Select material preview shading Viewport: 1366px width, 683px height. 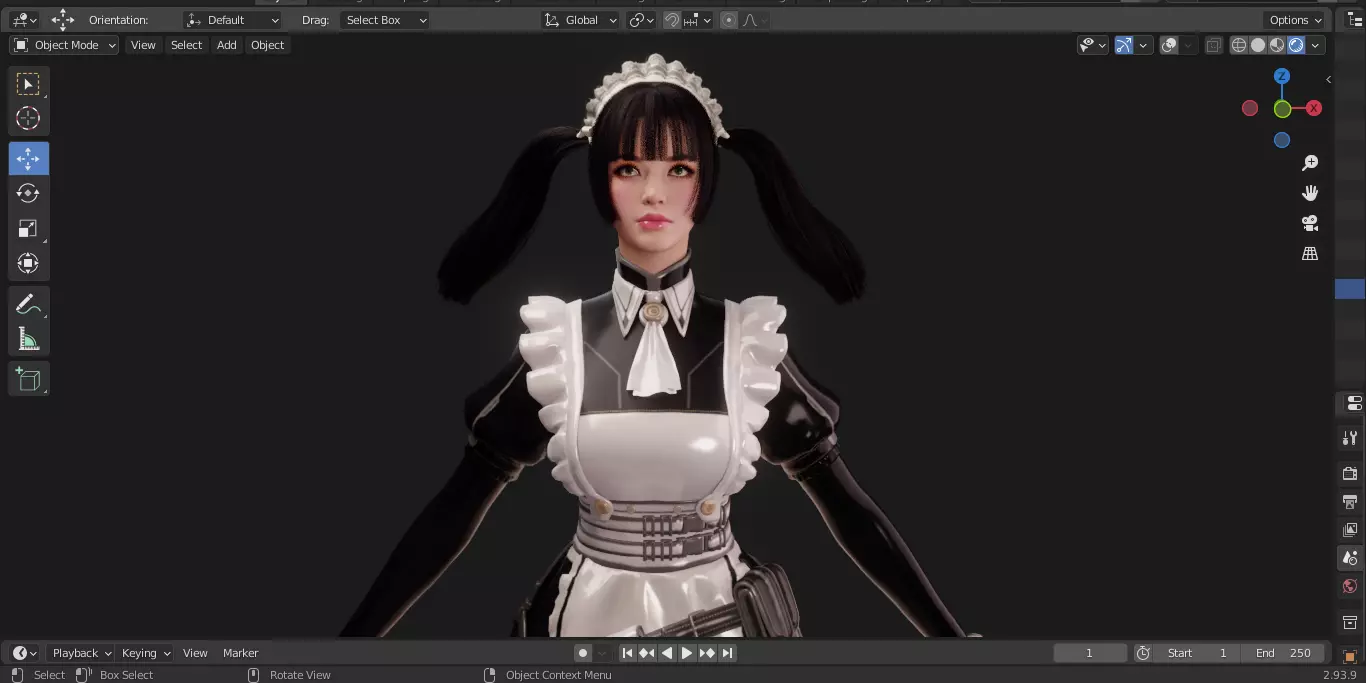pos(1277,45)
